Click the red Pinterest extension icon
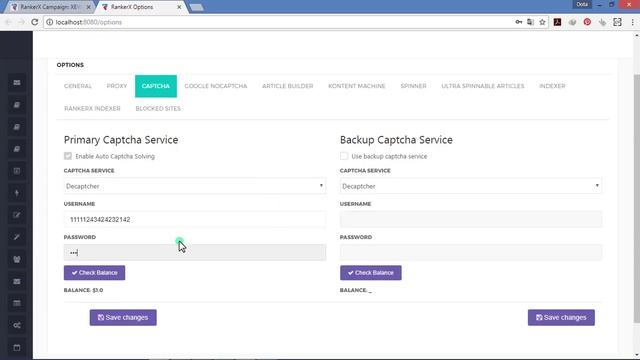Viewport: 640px width, 360px height. (x=587, y=22)
